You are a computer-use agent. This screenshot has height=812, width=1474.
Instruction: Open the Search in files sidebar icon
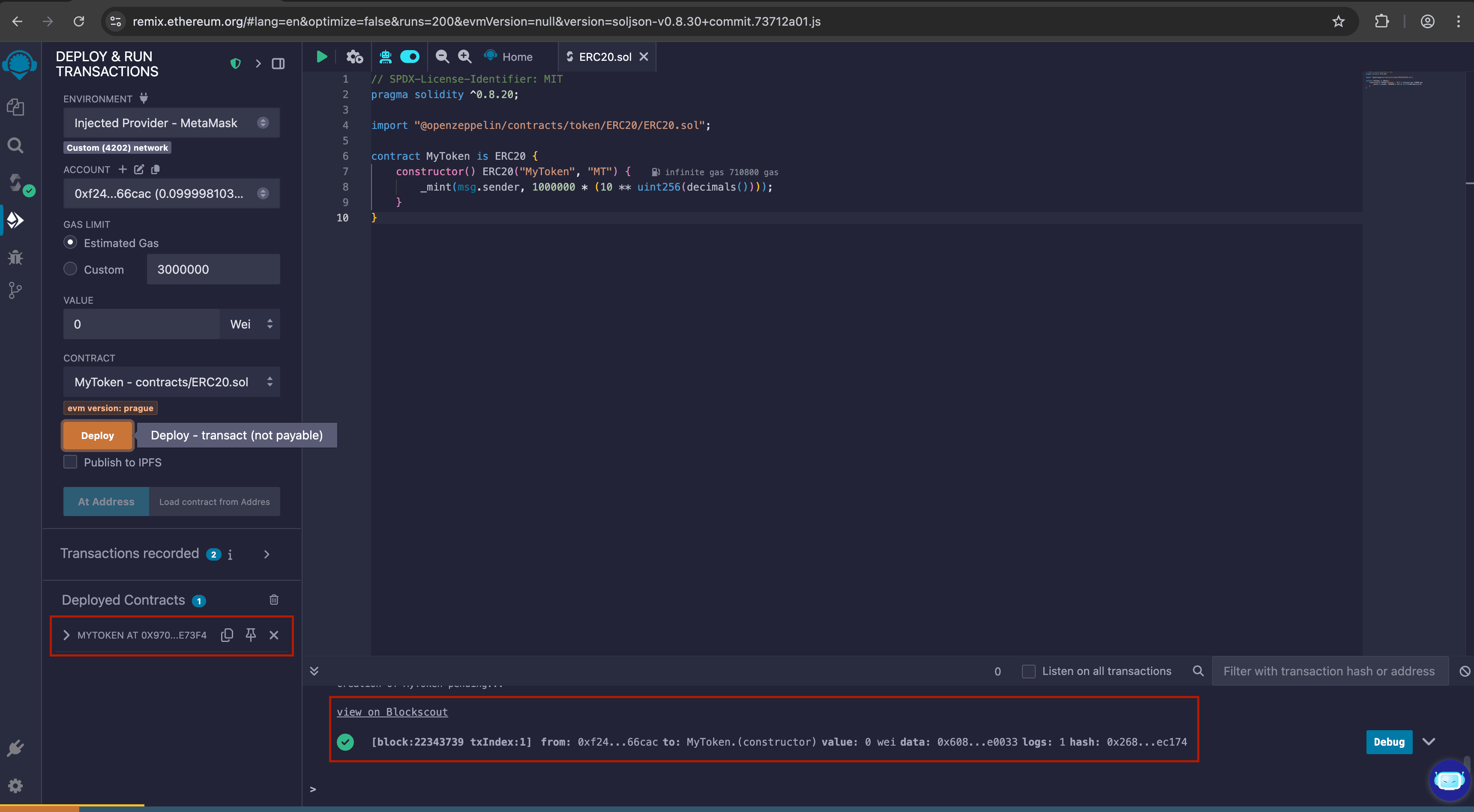pos(15,145)
